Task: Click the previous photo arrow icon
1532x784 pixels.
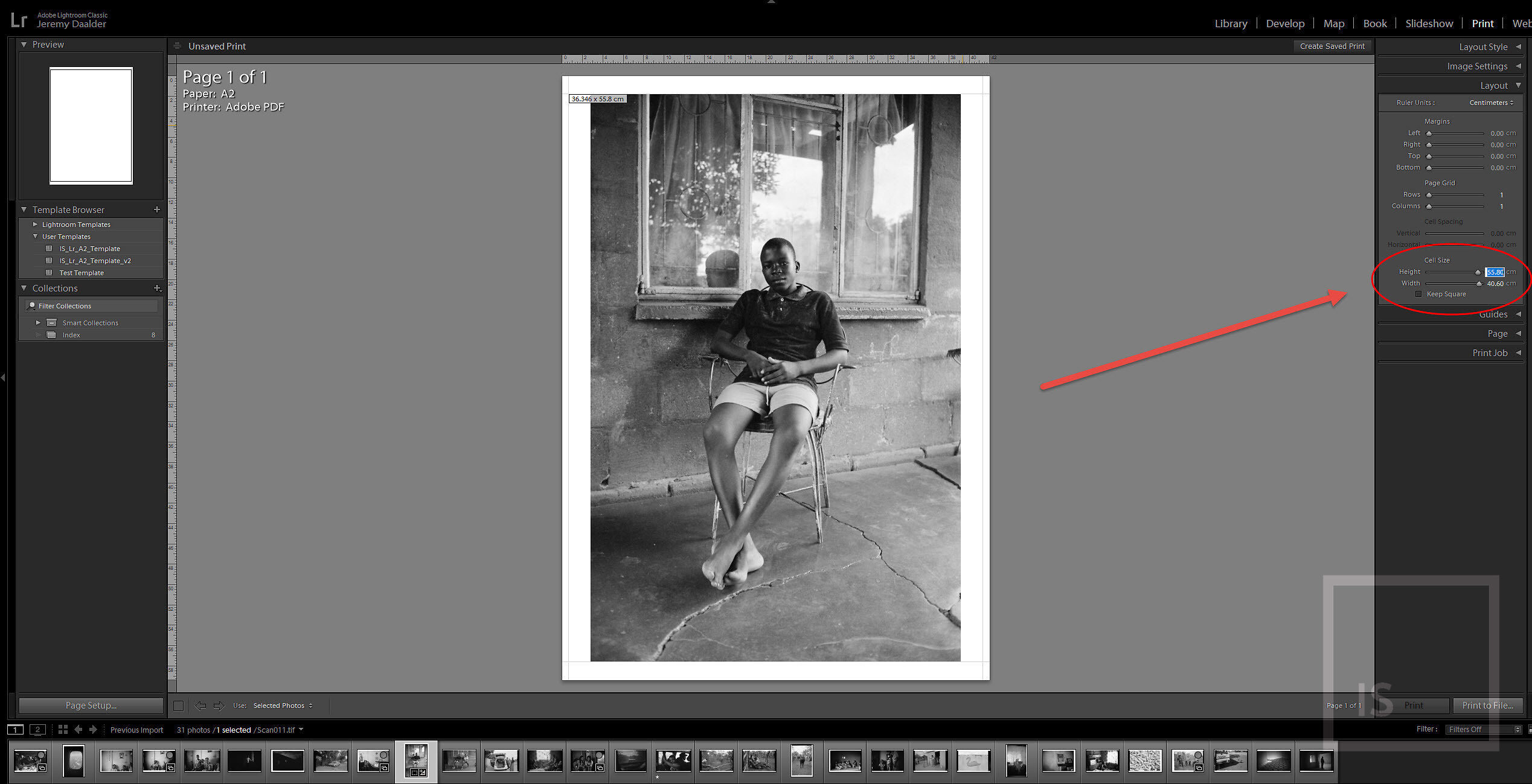Action: pos(79,729)
